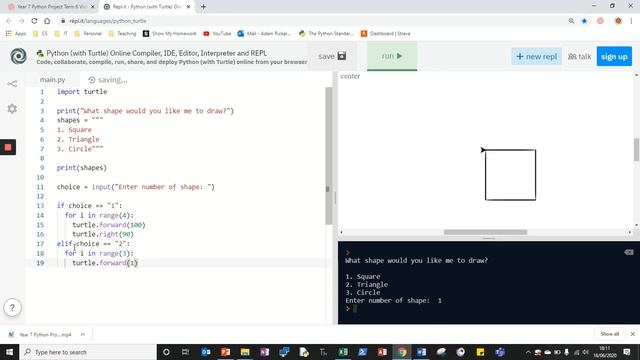Bookmark this page with the star
The height and width of the screenshot is (360, 640).
tap(584, 21)
